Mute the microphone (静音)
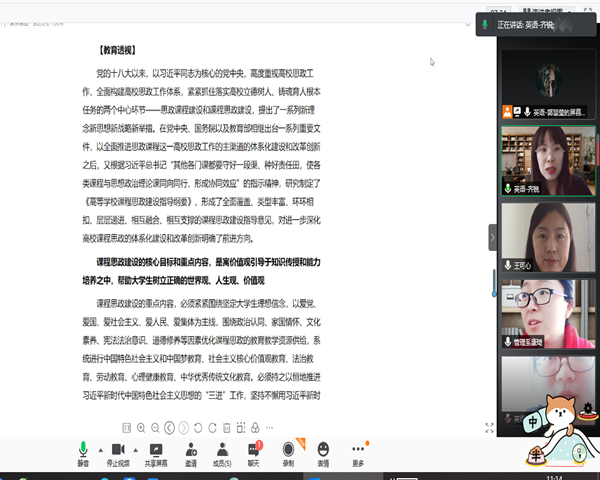 click(x=83, y=451)
